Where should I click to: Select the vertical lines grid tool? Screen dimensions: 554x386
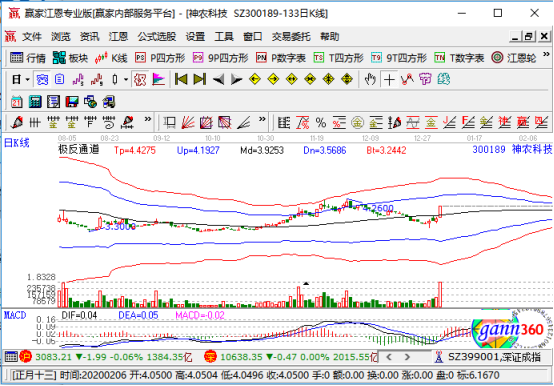pyautogui.click(x=35, y=123)
